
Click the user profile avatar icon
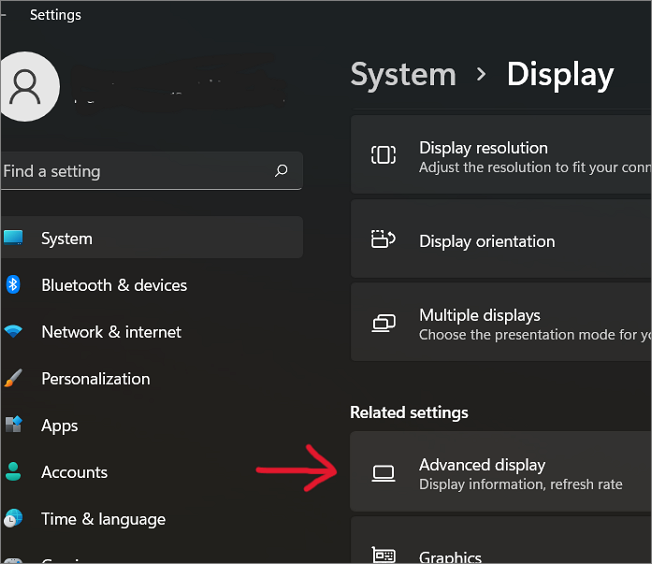click(26, 87)
